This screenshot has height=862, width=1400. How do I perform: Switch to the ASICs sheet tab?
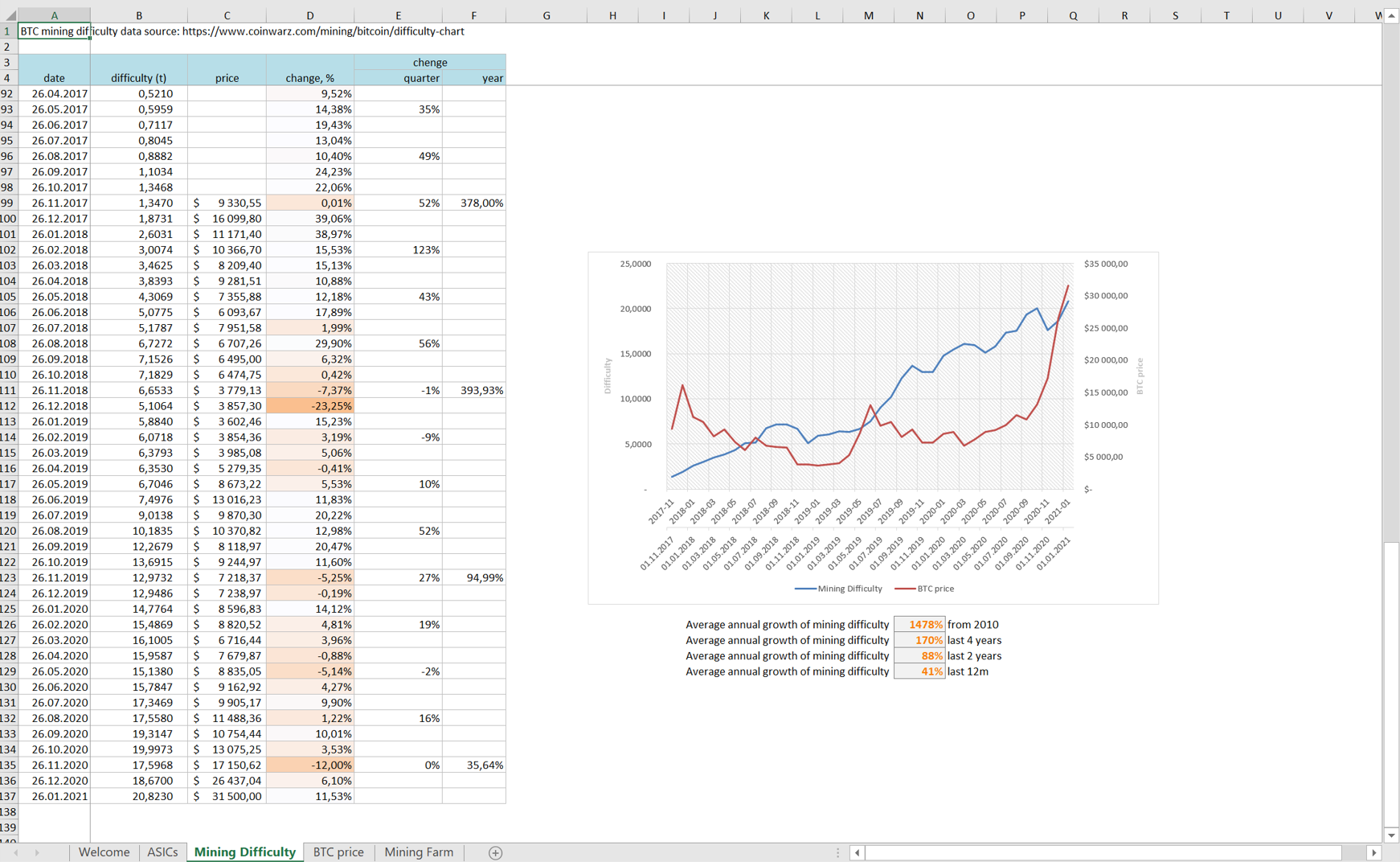(162, 852)
